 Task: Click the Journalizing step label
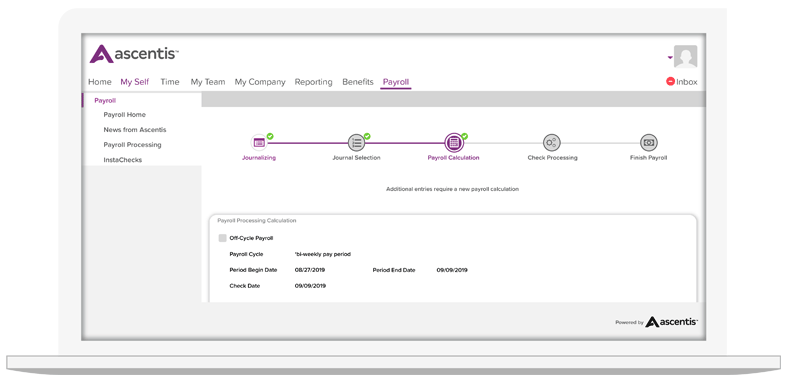tap(259, 158)
